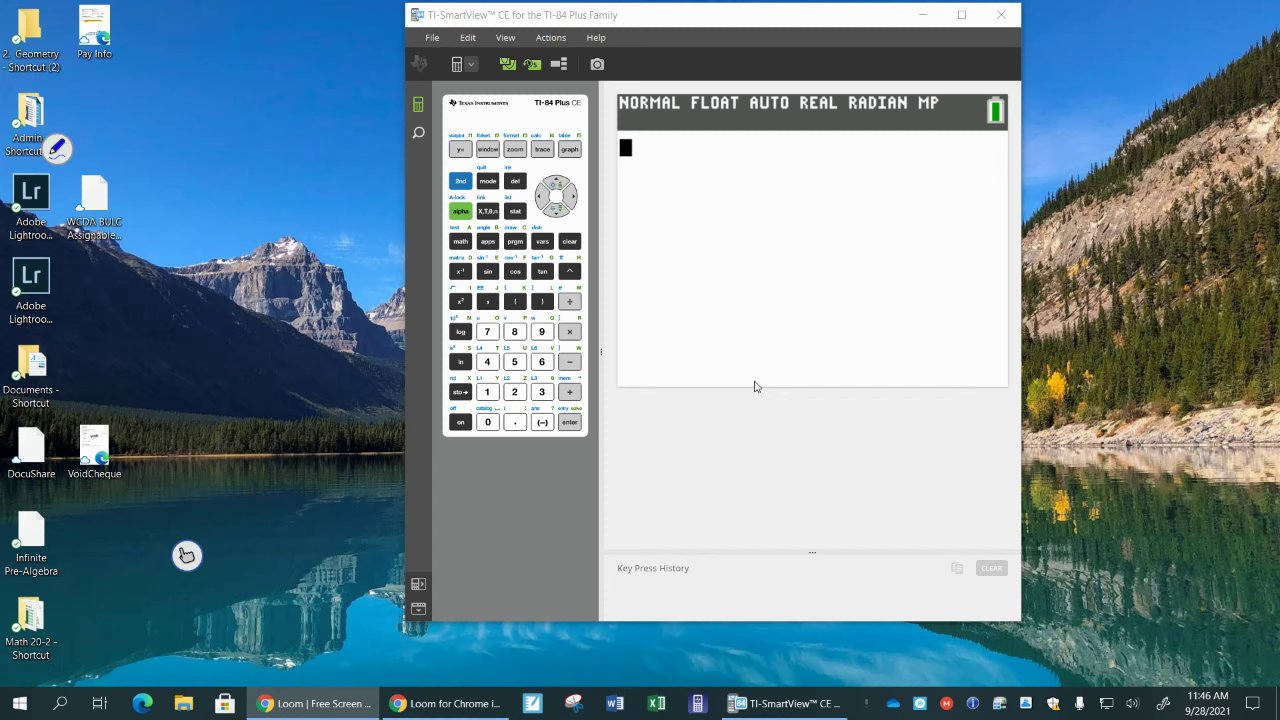Open the Edit menu

[468, 38]
